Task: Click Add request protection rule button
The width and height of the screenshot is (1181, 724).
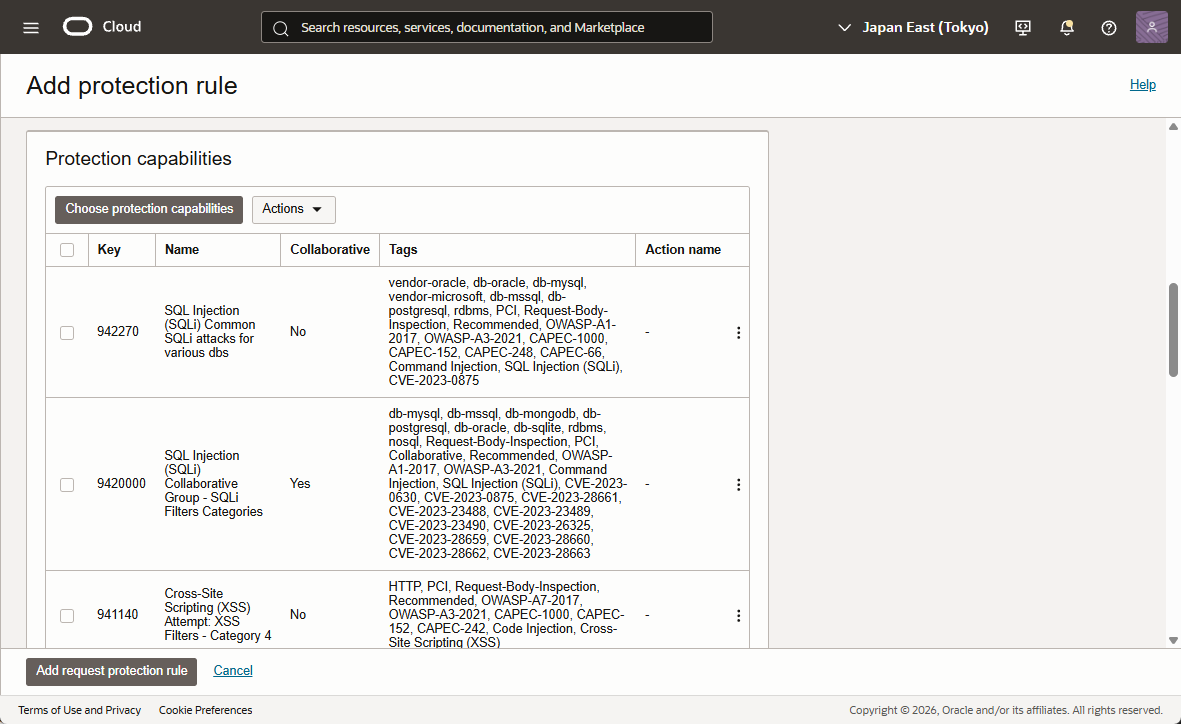Action: [x=112, y=671]
